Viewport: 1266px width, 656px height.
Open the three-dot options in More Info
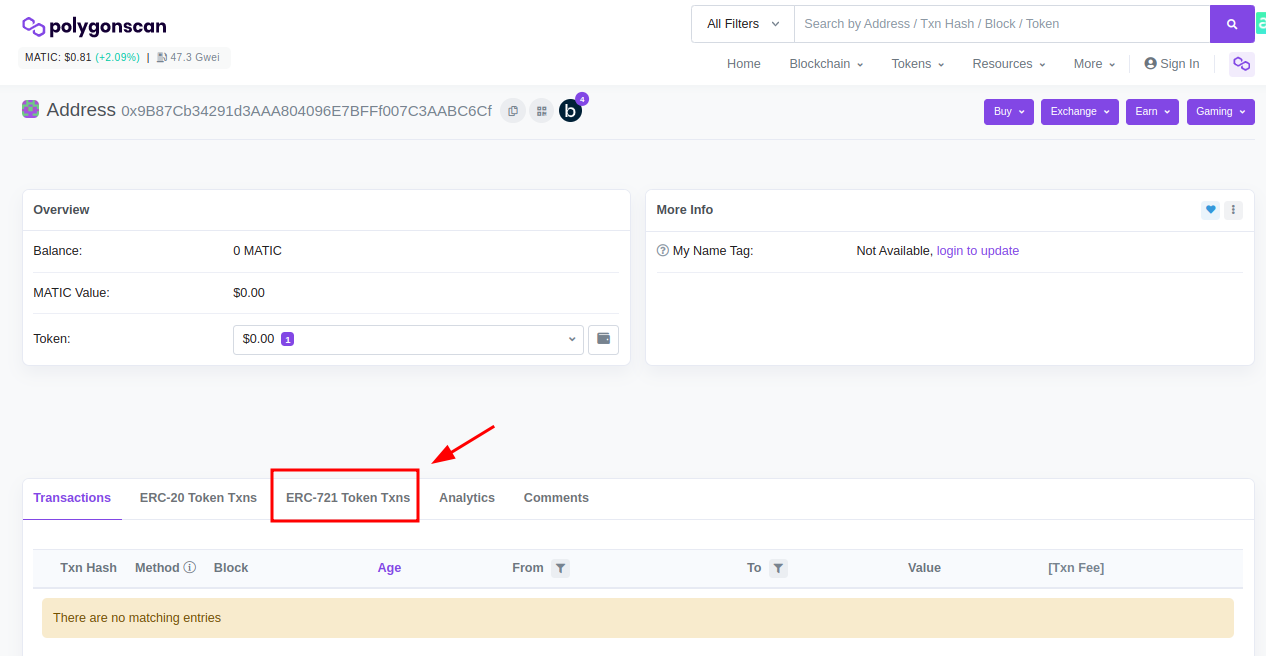coord(1233,210)
